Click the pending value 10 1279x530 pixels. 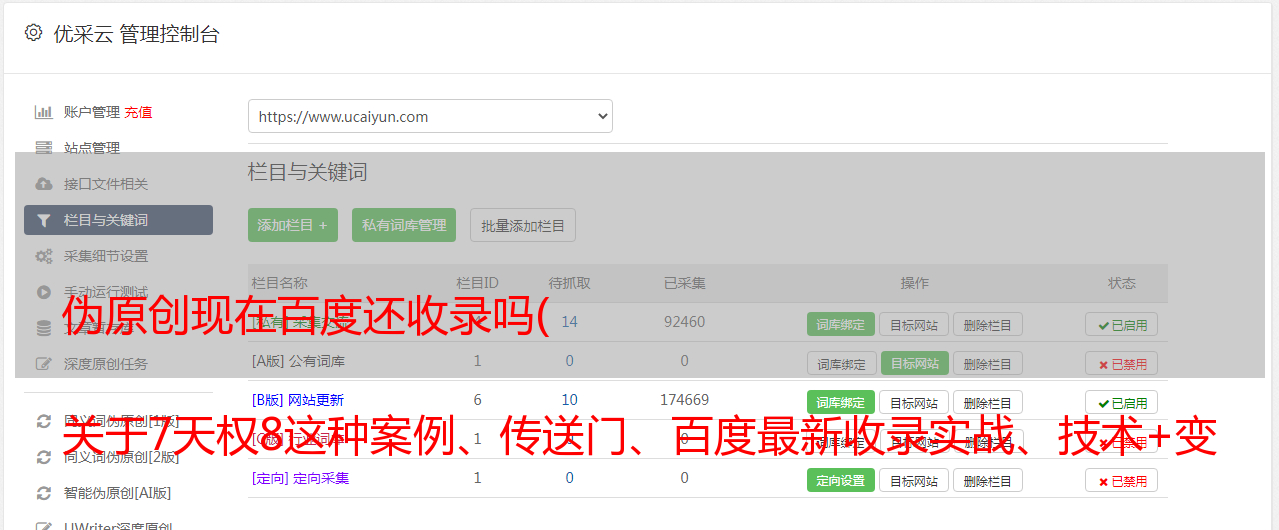pos(569,400)
